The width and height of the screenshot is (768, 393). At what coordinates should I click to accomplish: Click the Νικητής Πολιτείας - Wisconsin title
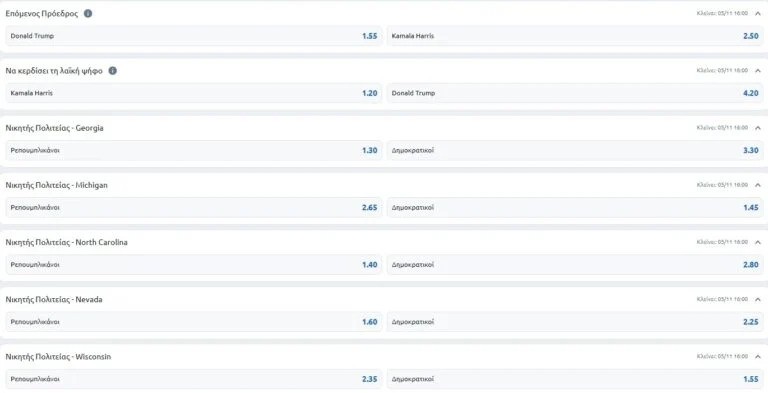[x=58, y=357]
